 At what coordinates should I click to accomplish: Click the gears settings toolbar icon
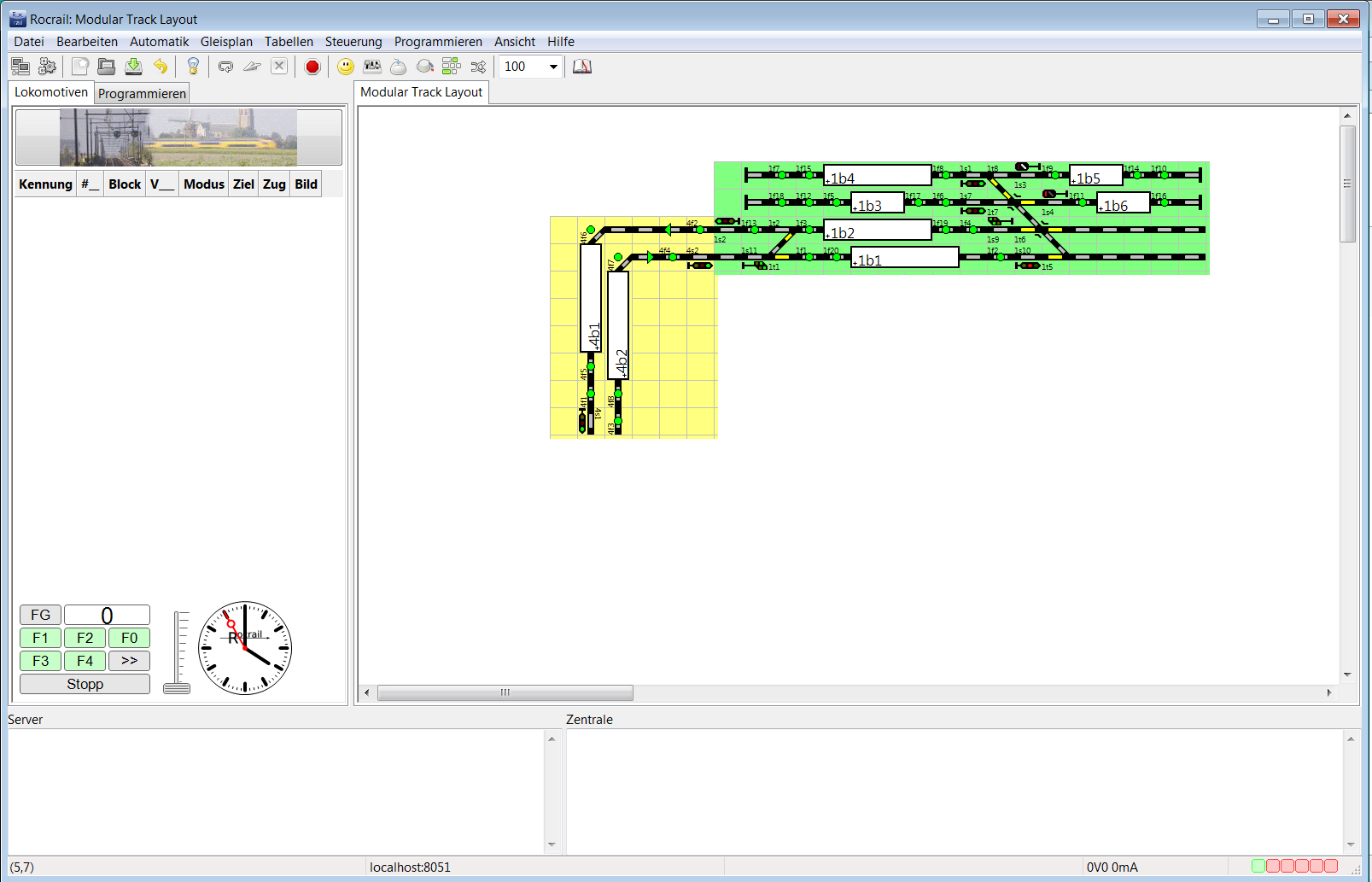click(48, 67)
